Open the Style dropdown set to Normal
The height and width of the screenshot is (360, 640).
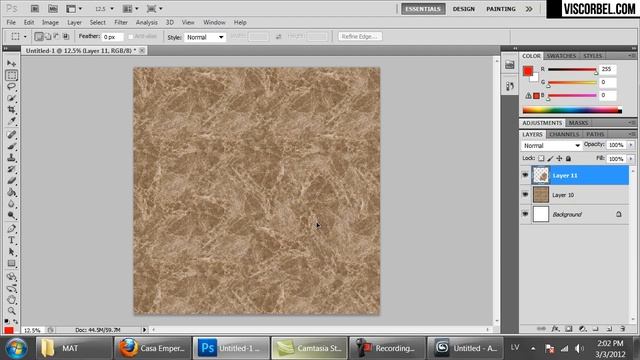(x=205, y=37)
